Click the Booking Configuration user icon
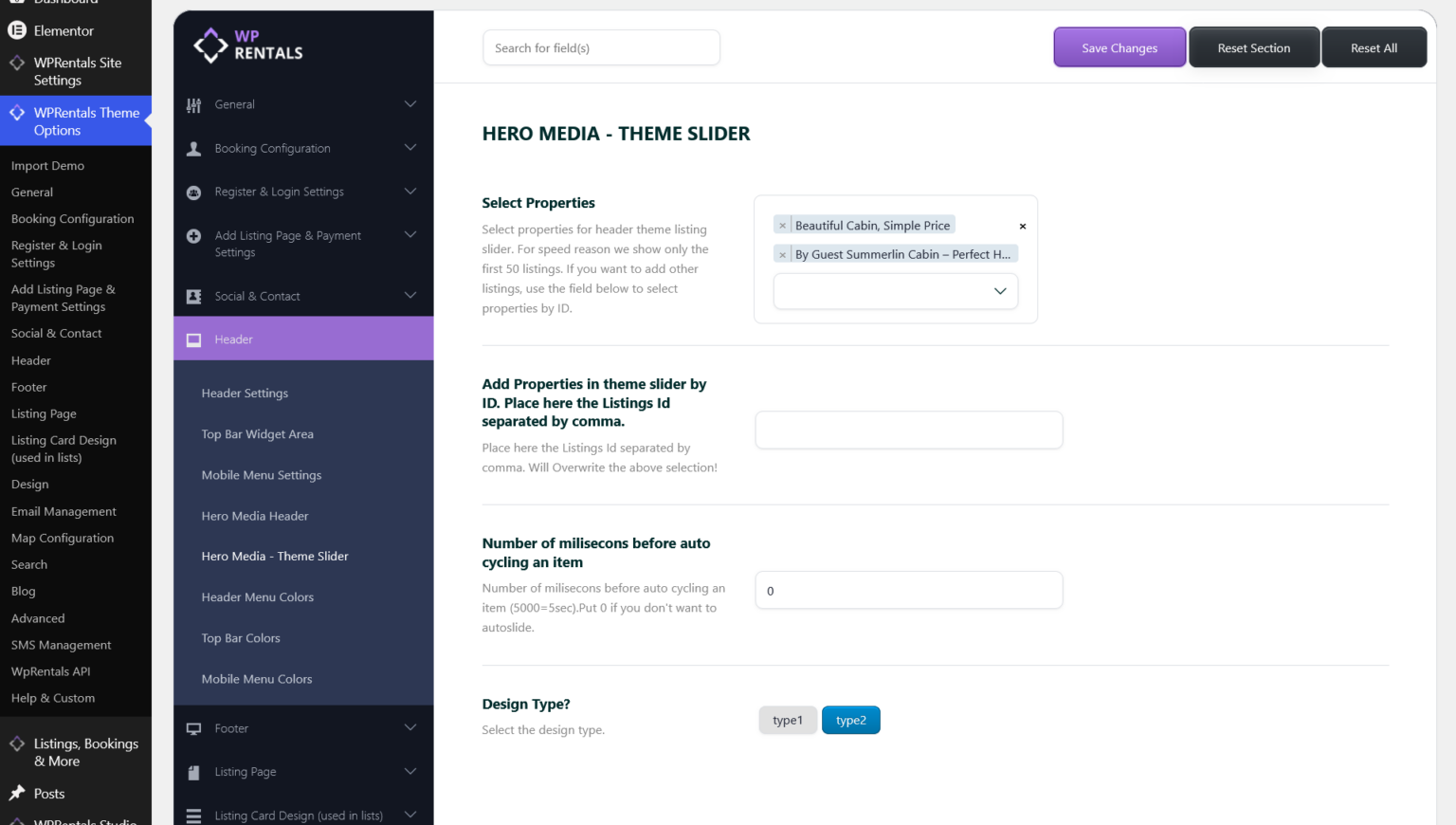Viewport: 1456px width, 825px height. (194, 149)
